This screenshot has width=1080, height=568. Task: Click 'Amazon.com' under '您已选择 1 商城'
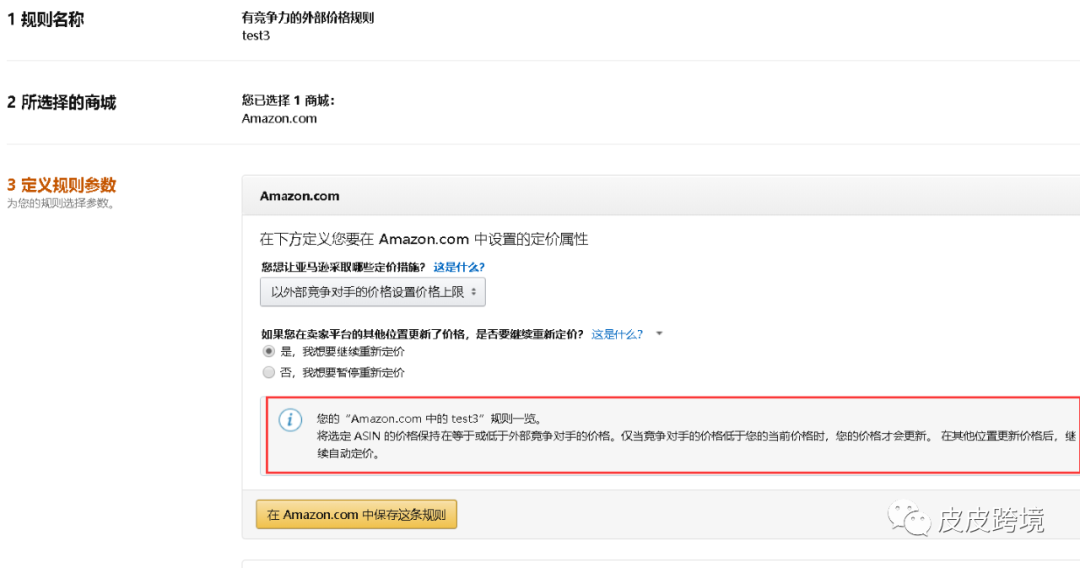[x=279, y=118]
